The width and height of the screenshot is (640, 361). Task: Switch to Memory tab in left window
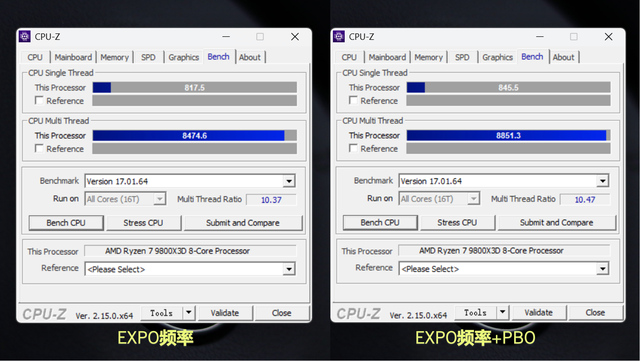coord(114,57)
